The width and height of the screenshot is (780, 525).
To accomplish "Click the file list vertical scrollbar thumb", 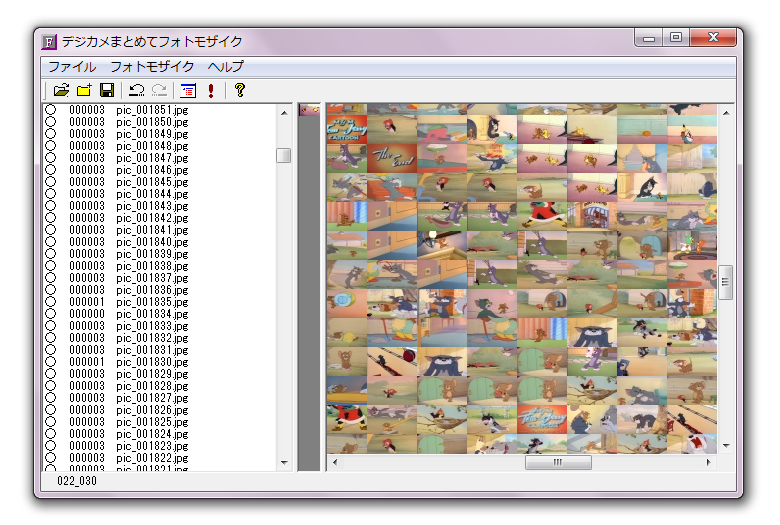I will pos(284,155).
